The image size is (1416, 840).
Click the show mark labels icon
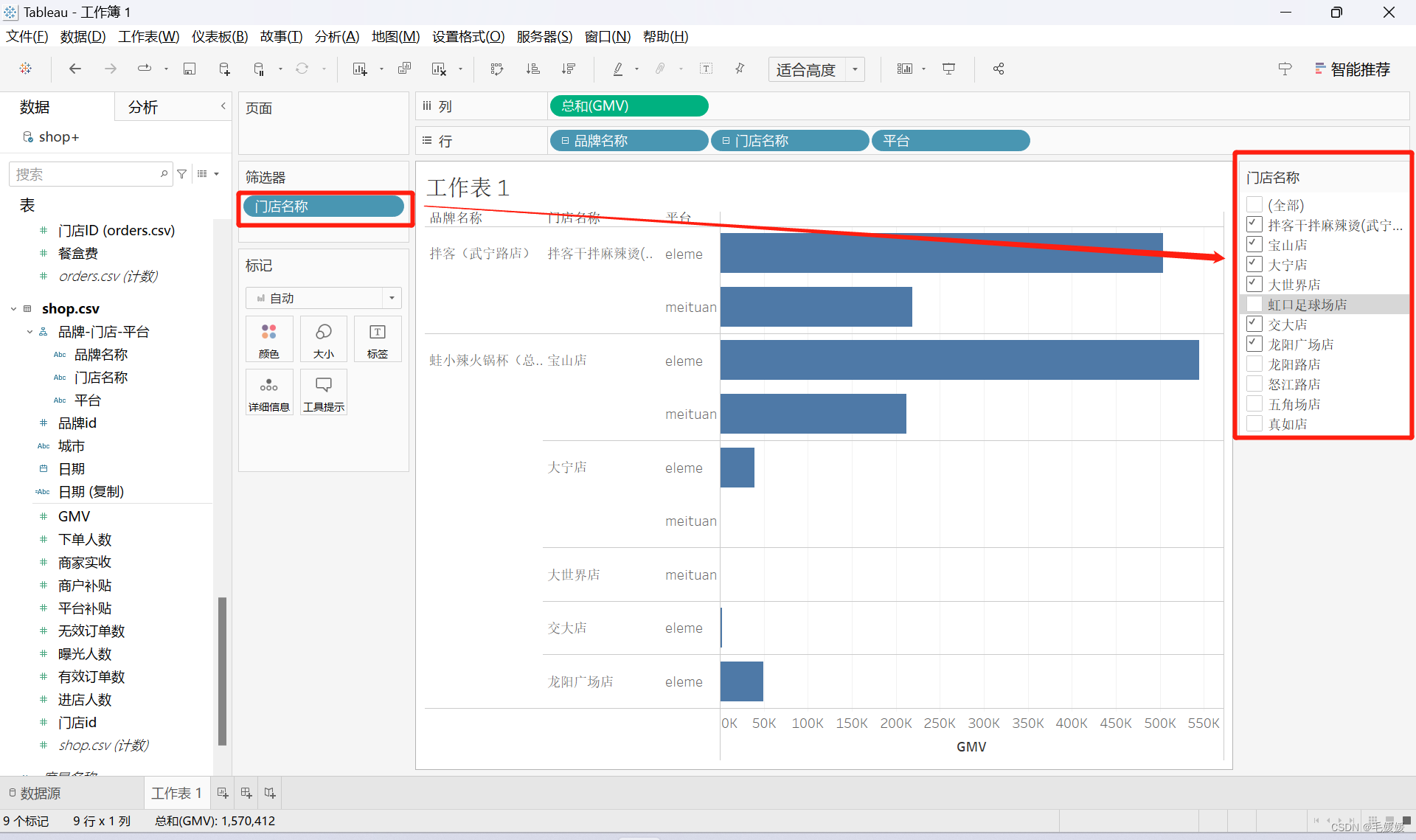coord(706,69)
